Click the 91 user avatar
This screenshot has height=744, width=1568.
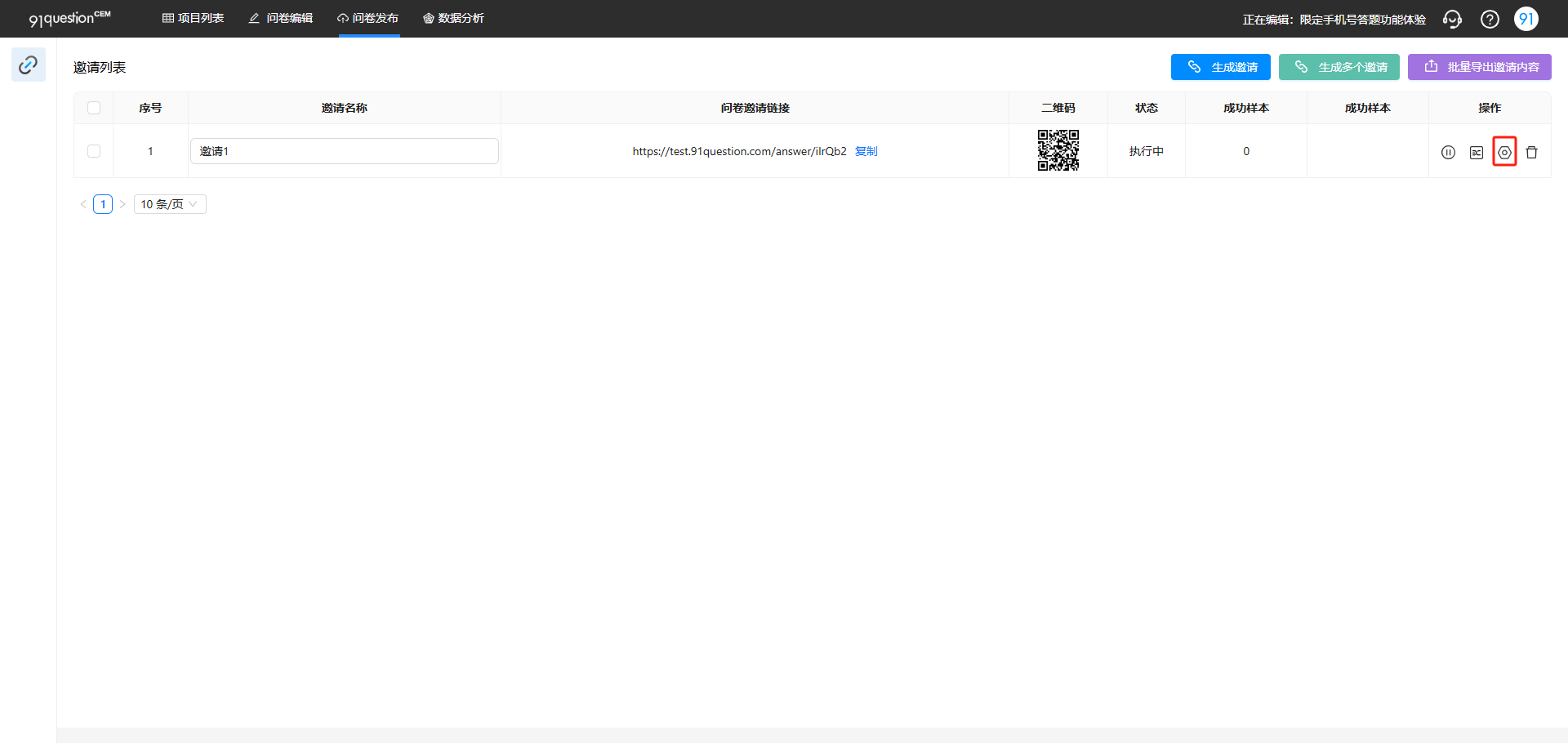pos(1526,19)
